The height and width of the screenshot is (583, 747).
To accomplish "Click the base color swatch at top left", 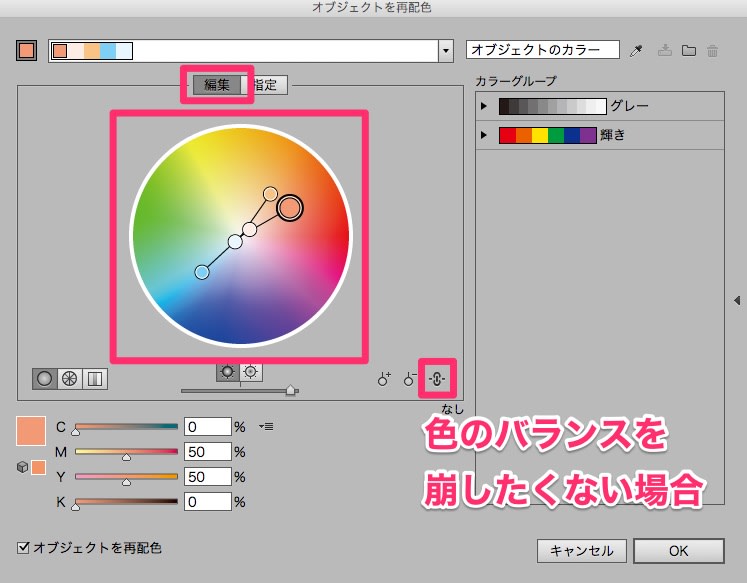I will 27,50.
